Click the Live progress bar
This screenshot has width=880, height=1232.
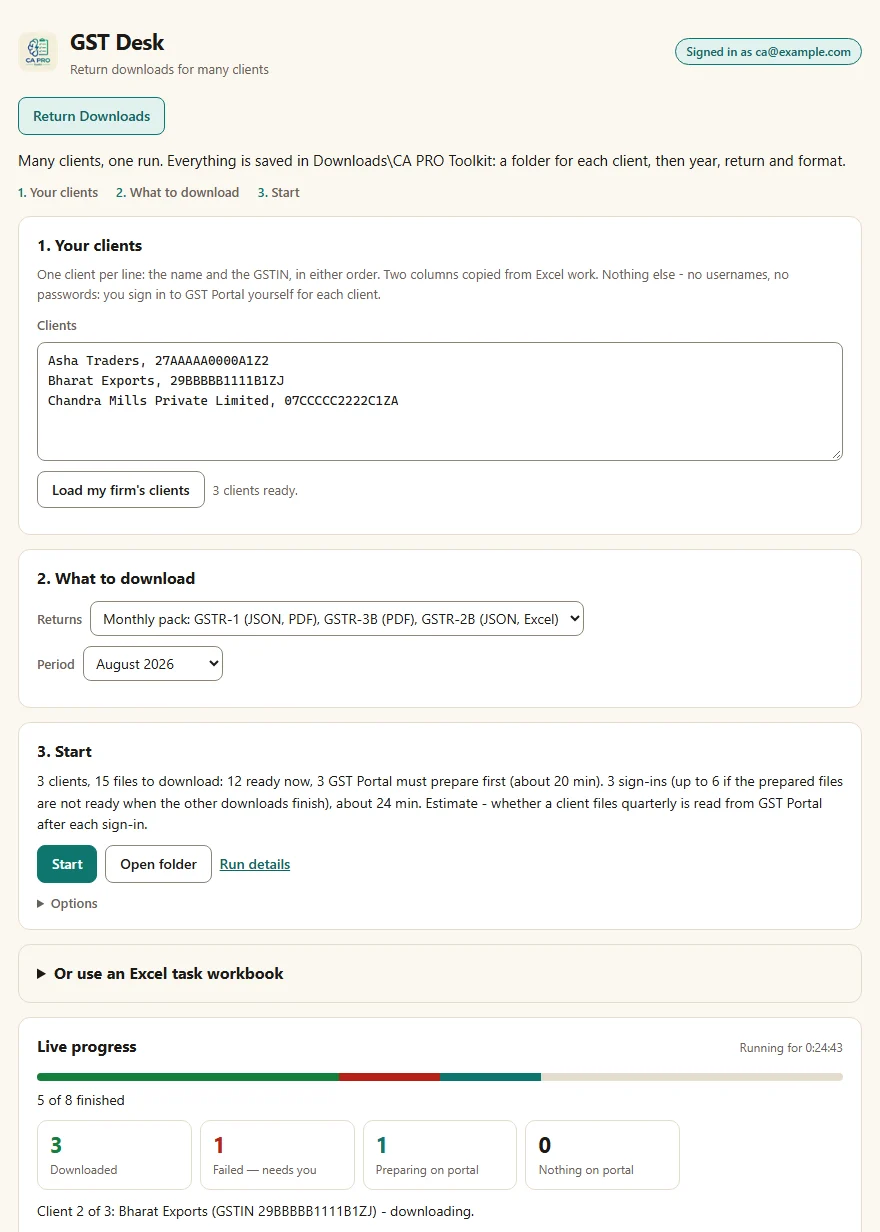click(x=440, y=1077)
